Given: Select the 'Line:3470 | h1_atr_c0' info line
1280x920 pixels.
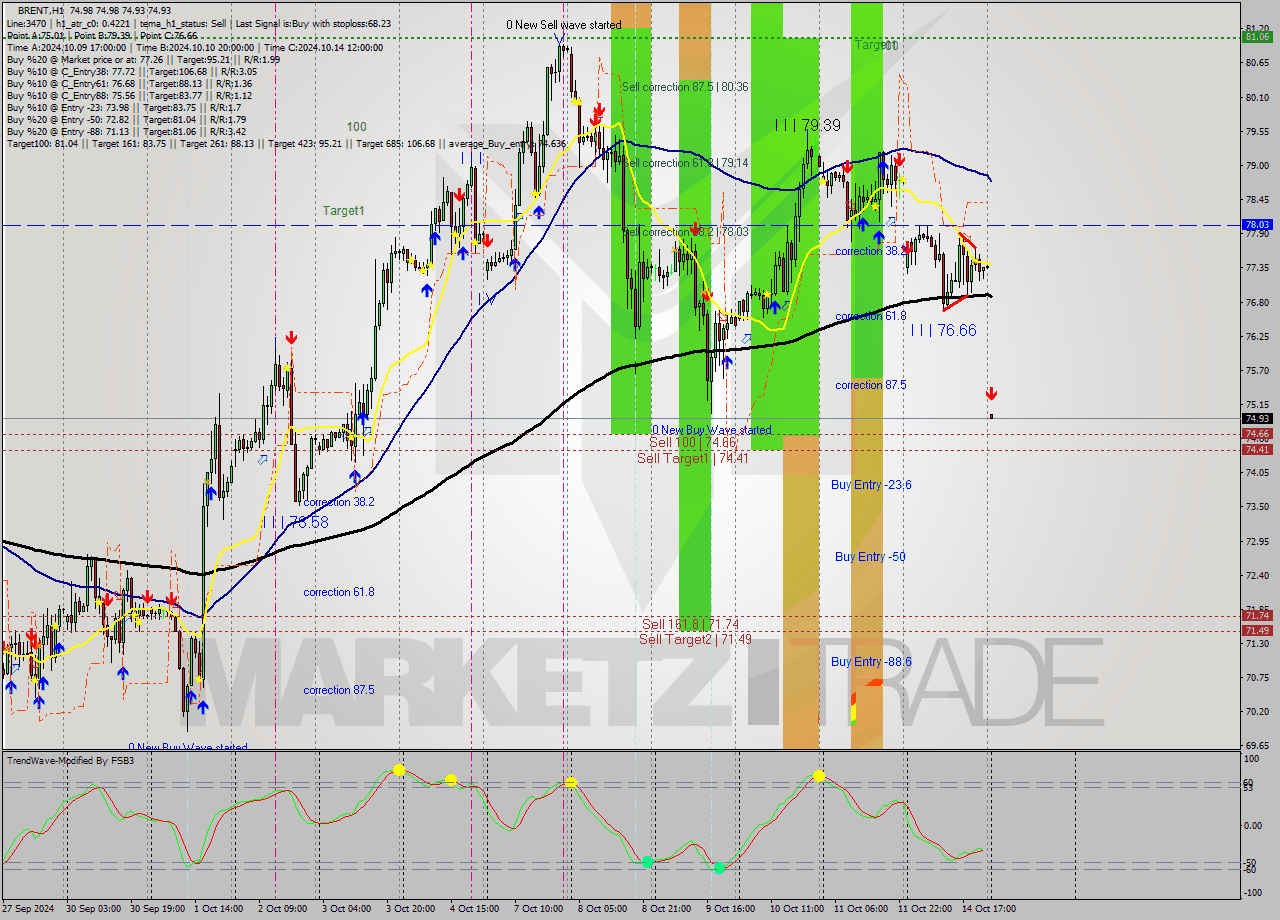Looking at the screenshot, I should (198, 23).
